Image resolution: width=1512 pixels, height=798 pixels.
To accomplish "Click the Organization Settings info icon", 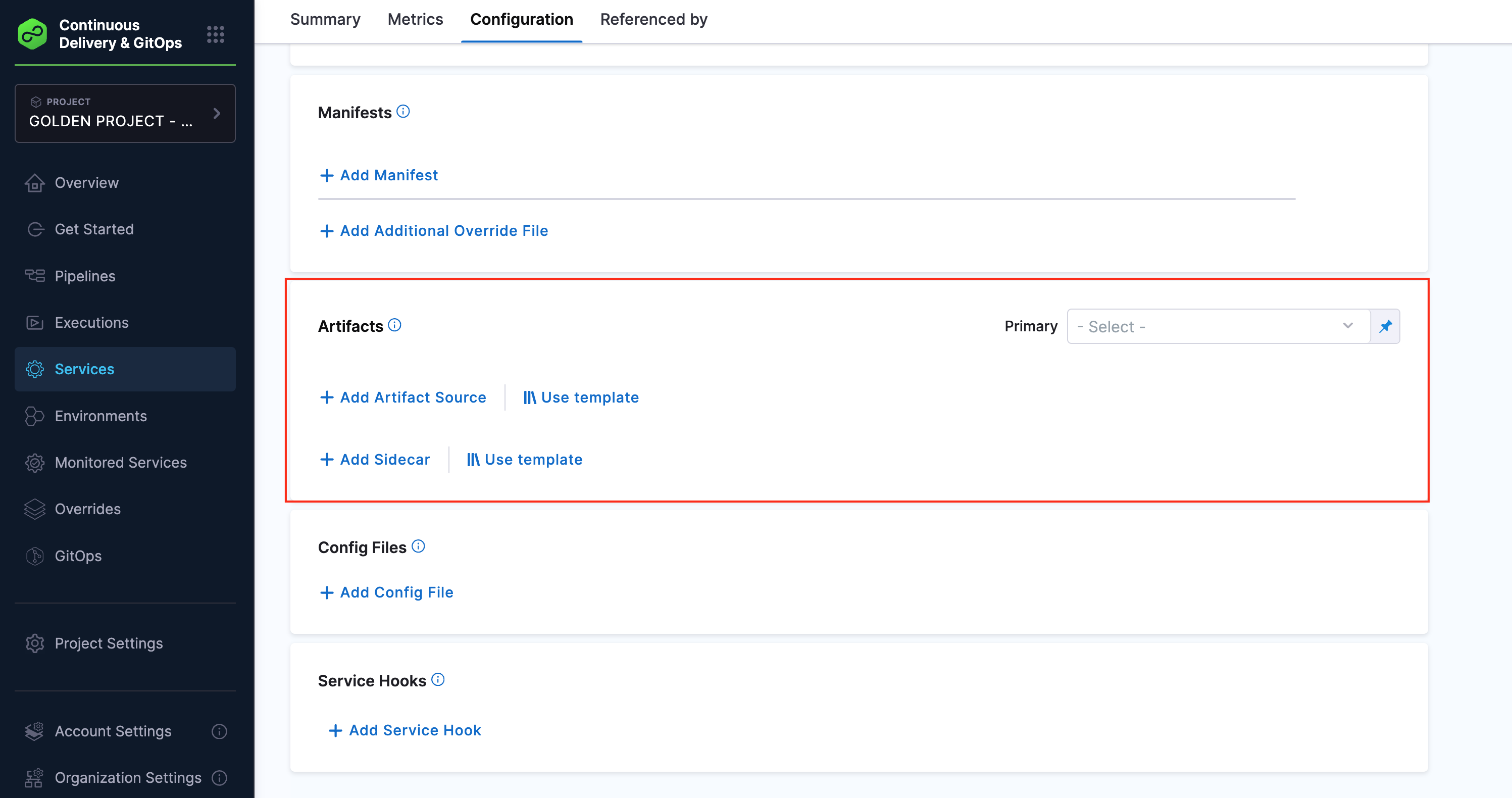I will (219, 777).
